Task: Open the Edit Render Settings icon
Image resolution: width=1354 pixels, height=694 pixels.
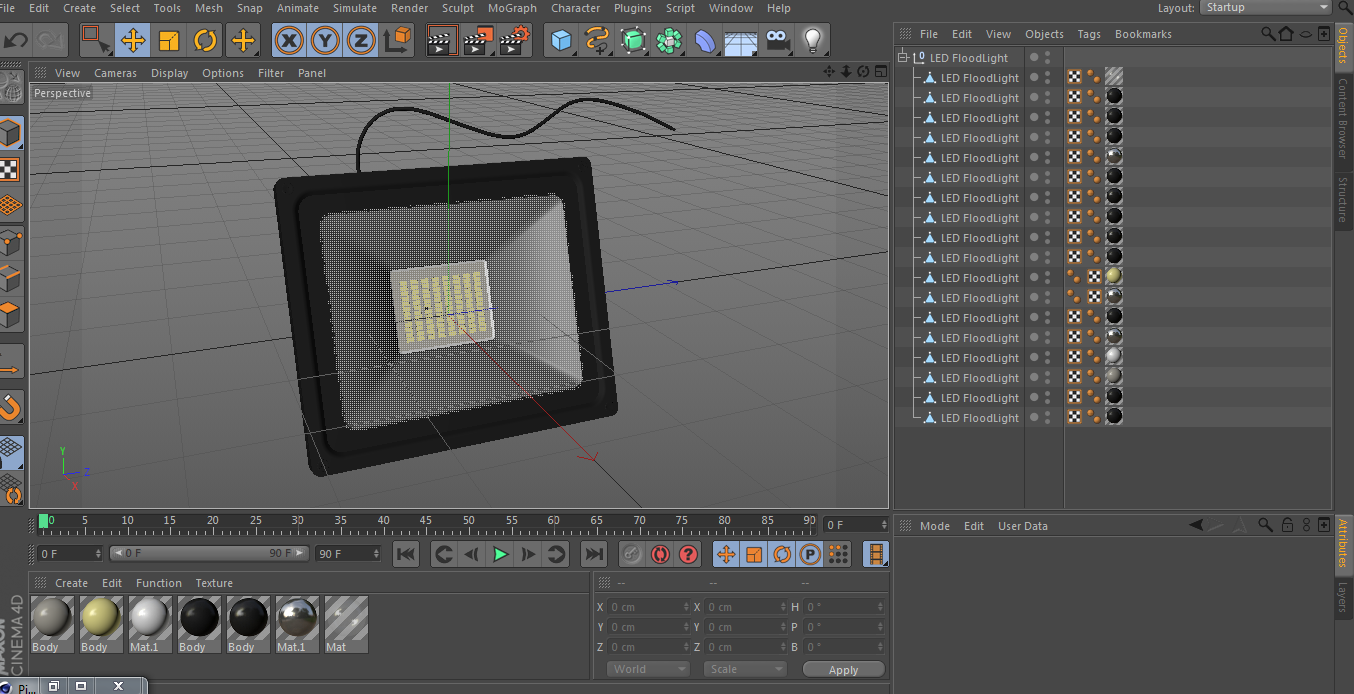Action: (x=514, y=41)
